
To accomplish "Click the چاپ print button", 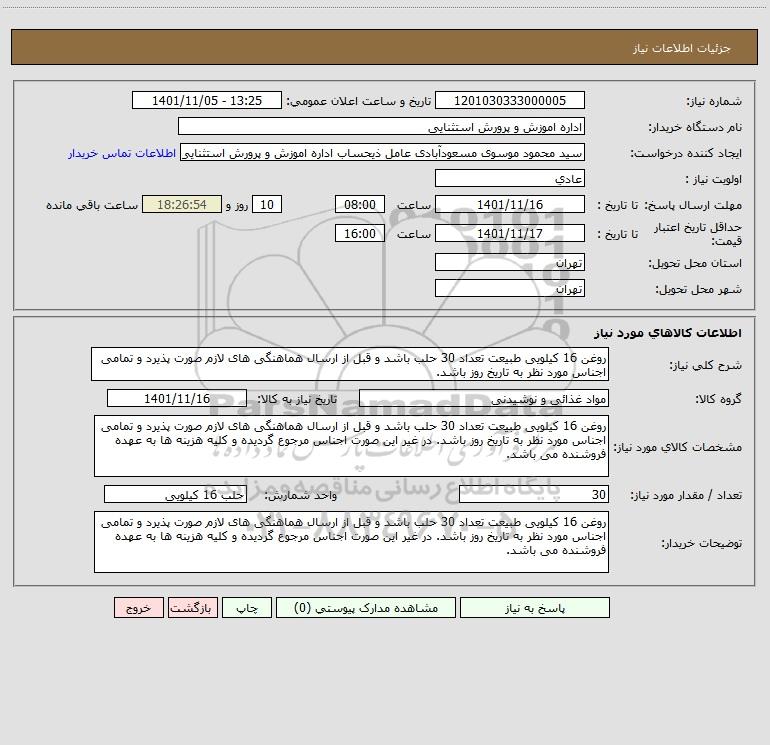I will 247,607.
